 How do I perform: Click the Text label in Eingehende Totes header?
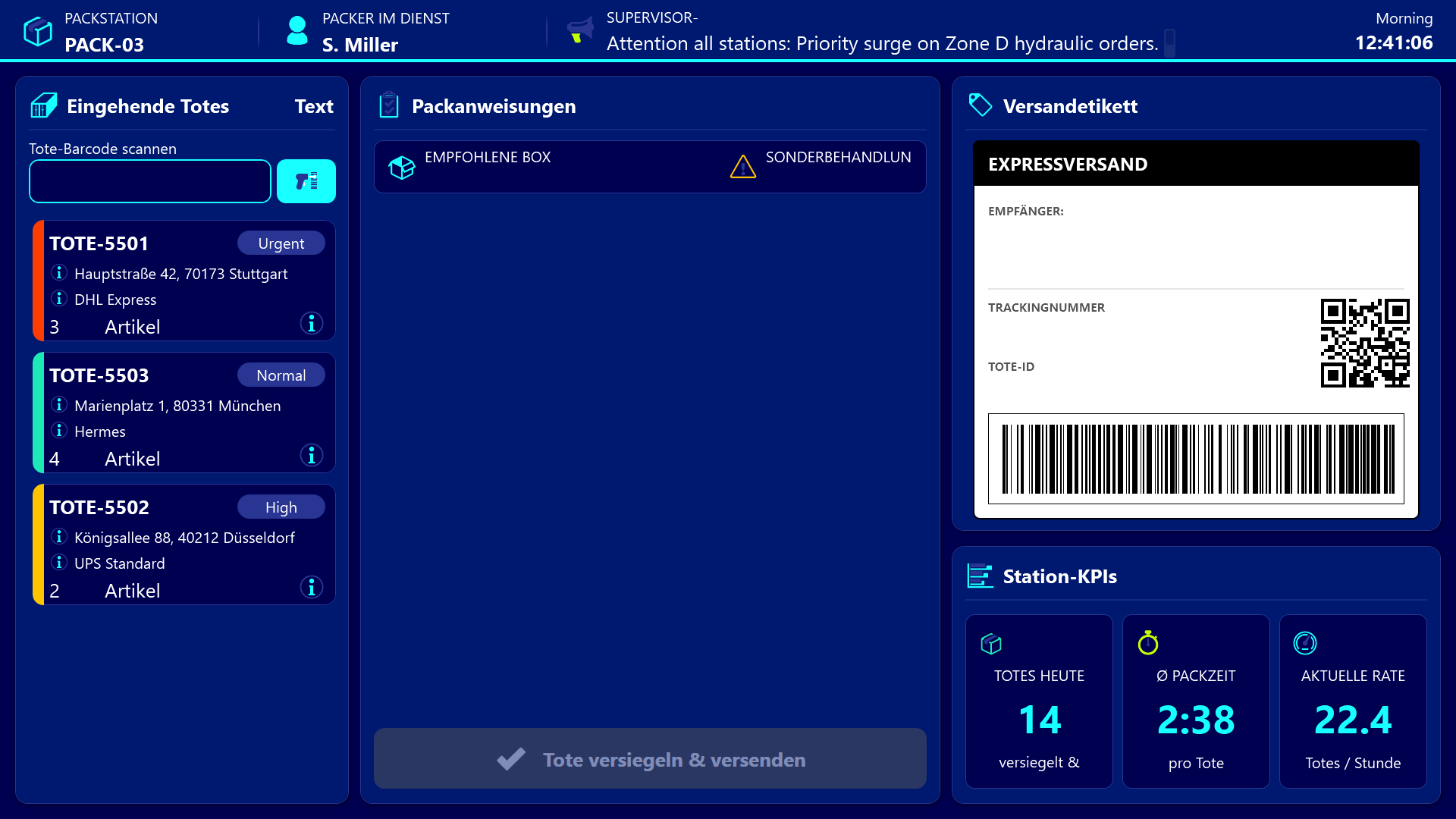click(314, 106)
